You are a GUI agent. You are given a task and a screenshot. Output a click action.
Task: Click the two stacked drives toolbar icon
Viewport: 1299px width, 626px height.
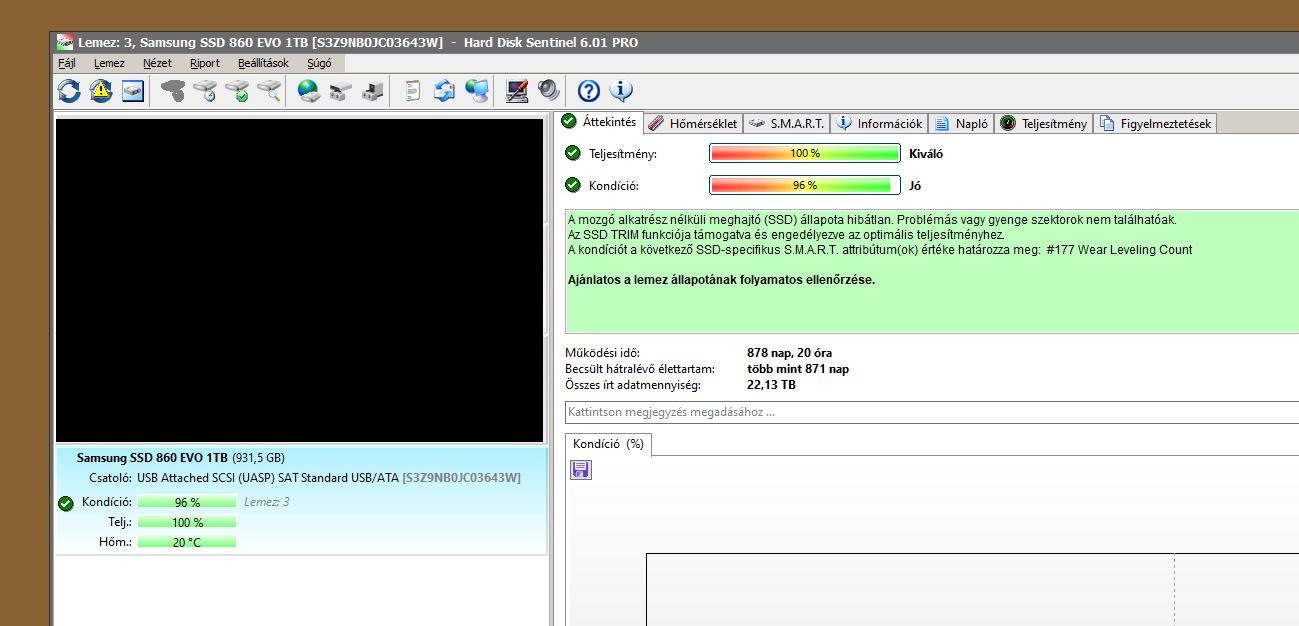tap(341, 91)
